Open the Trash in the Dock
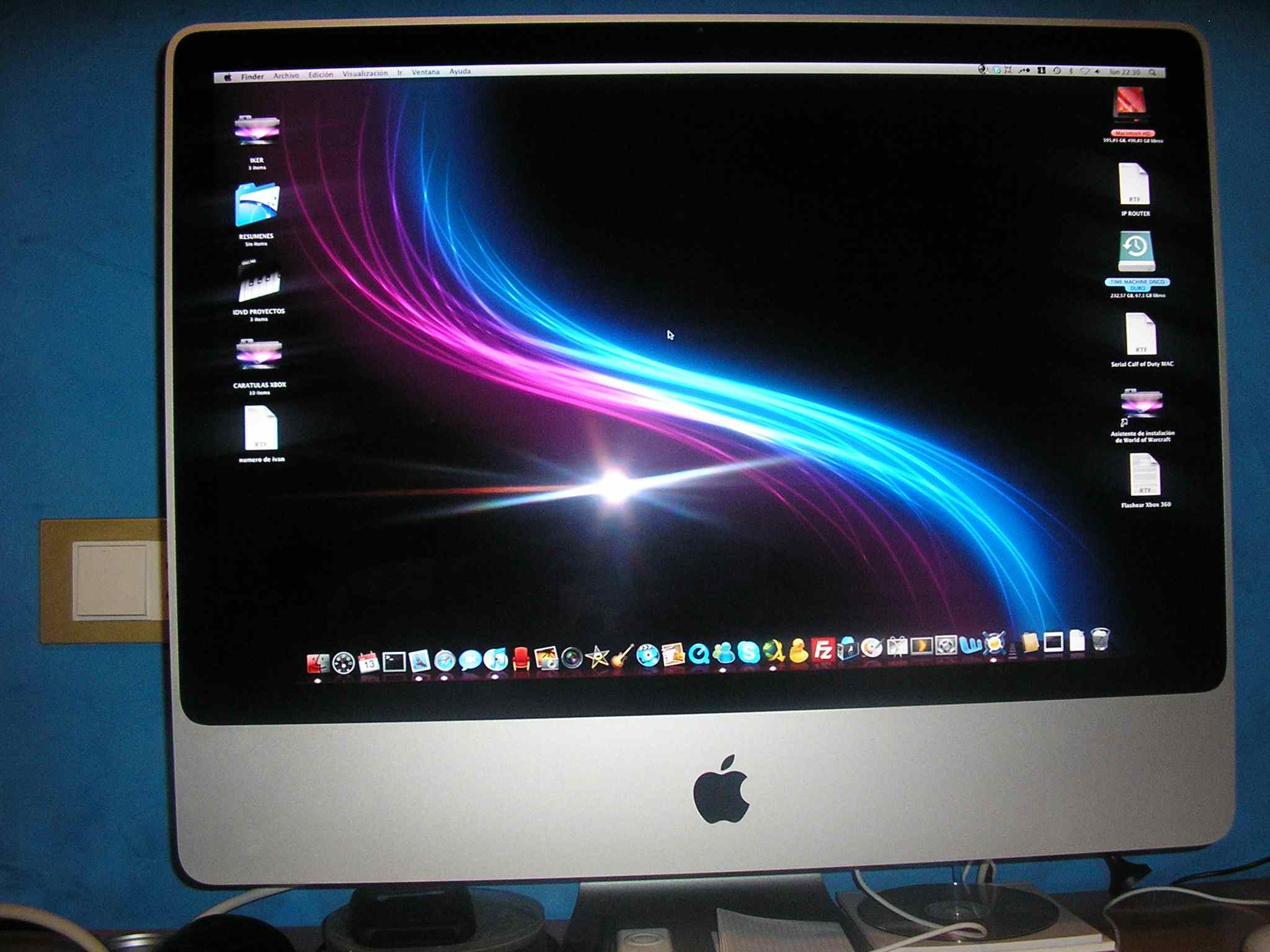1270x952 pixels. coord(1099,639)
